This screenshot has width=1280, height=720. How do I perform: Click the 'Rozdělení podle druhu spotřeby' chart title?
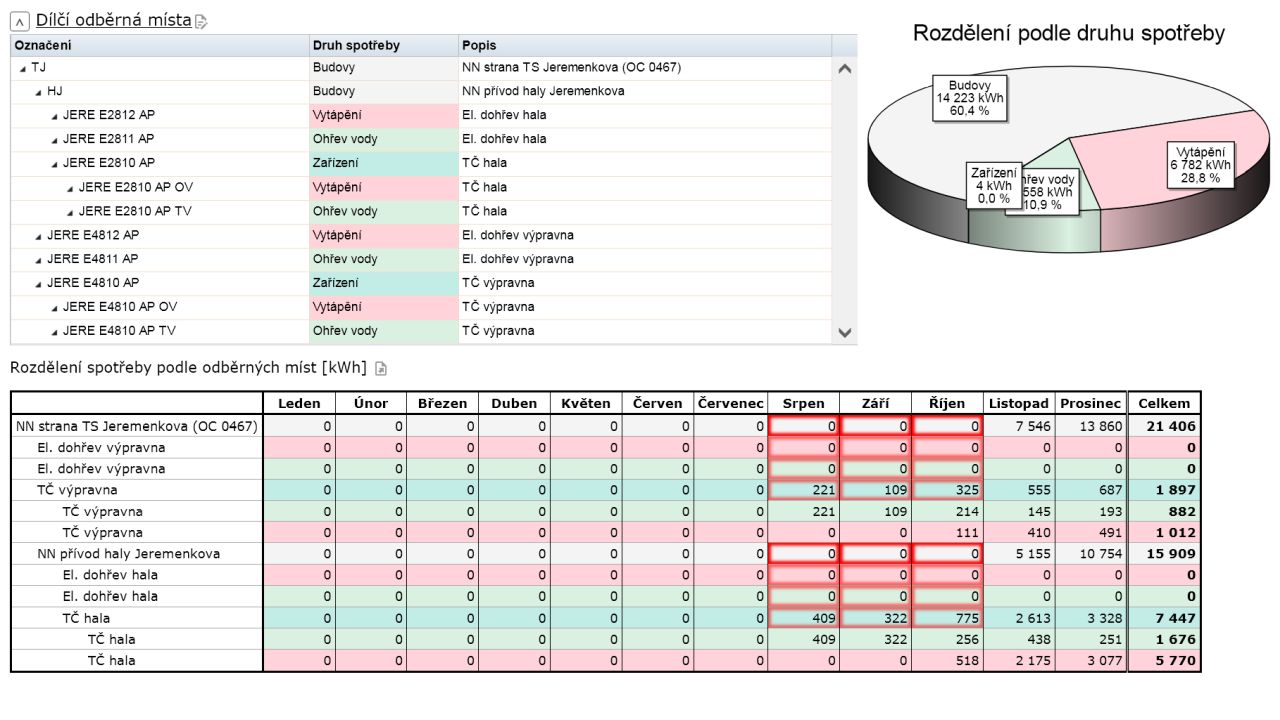point(1069,33)
